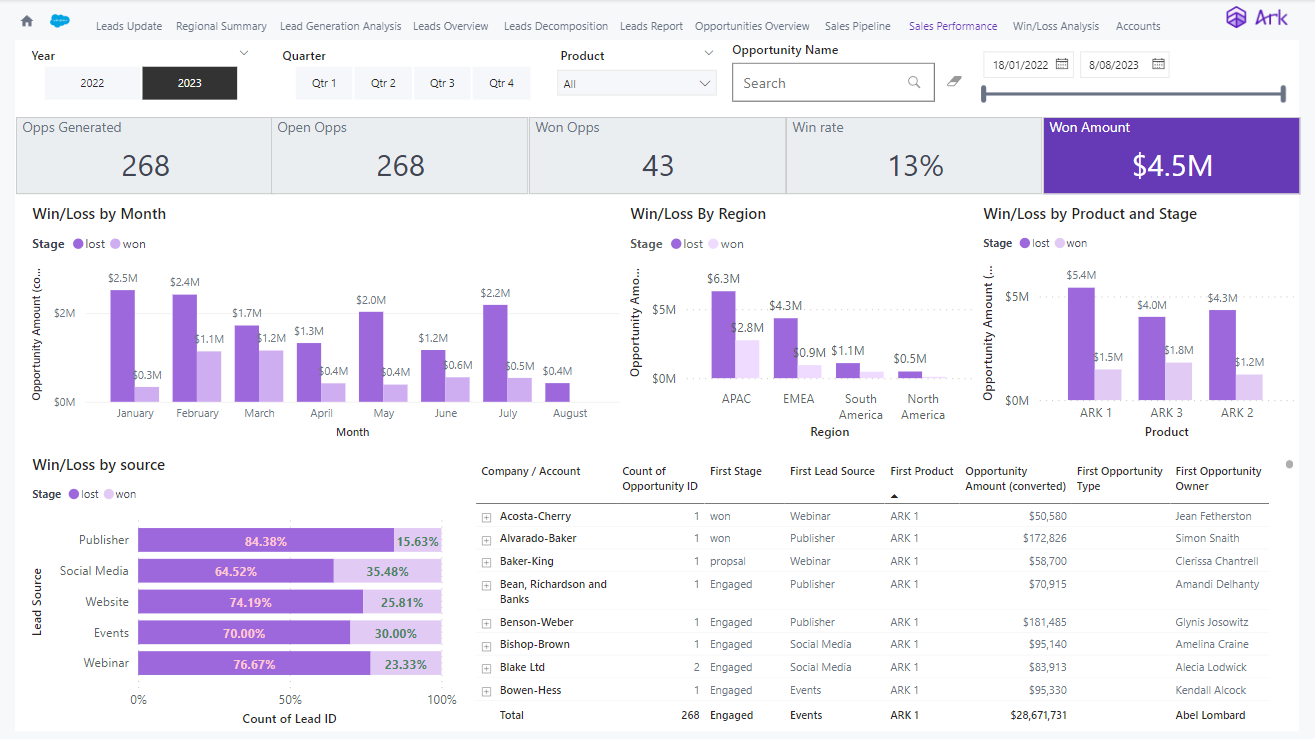Enable the Qtr 3 quarter filter
The width and height of the screenshot is (1315, 739).
click(442, 83)
